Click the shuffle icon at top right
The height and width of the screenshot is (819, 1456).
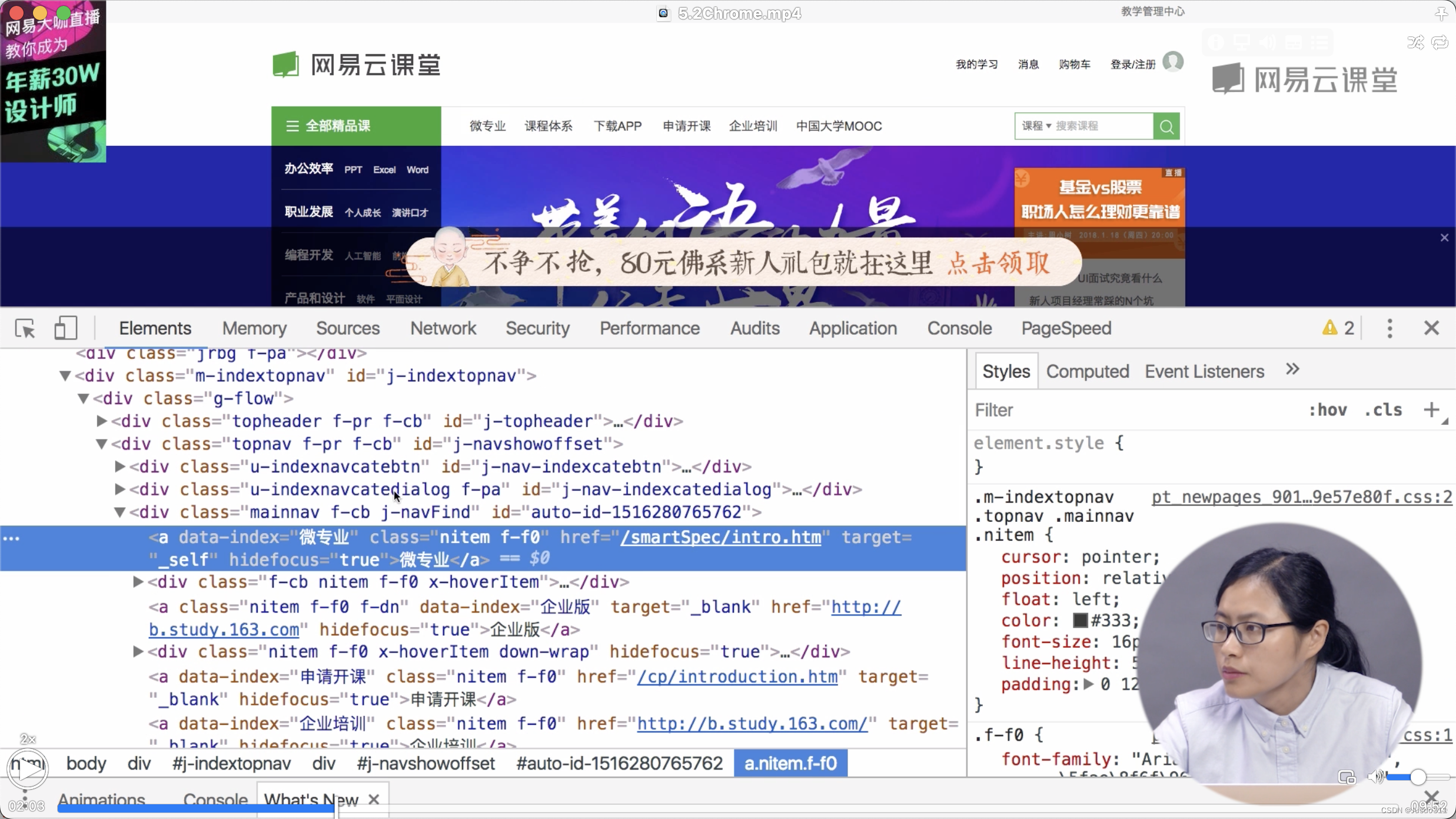point(1415,42)
